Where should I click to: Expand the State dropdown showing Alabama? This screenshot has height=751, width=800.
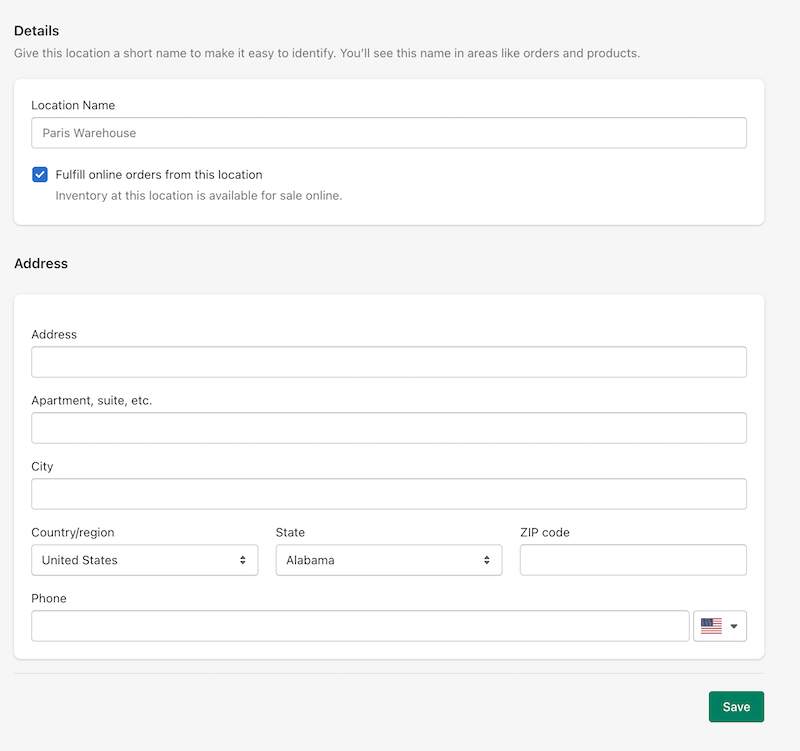(x=380, y=560)
